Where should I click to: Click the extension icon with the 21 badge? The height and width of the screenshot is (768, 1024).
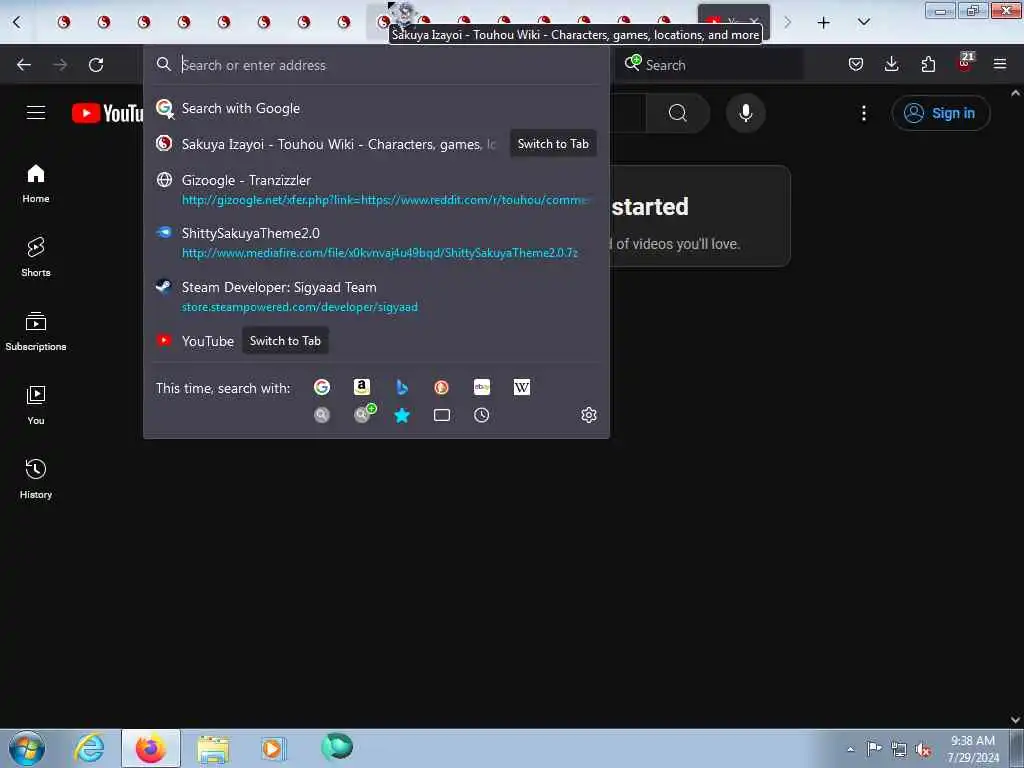point(965,63)
